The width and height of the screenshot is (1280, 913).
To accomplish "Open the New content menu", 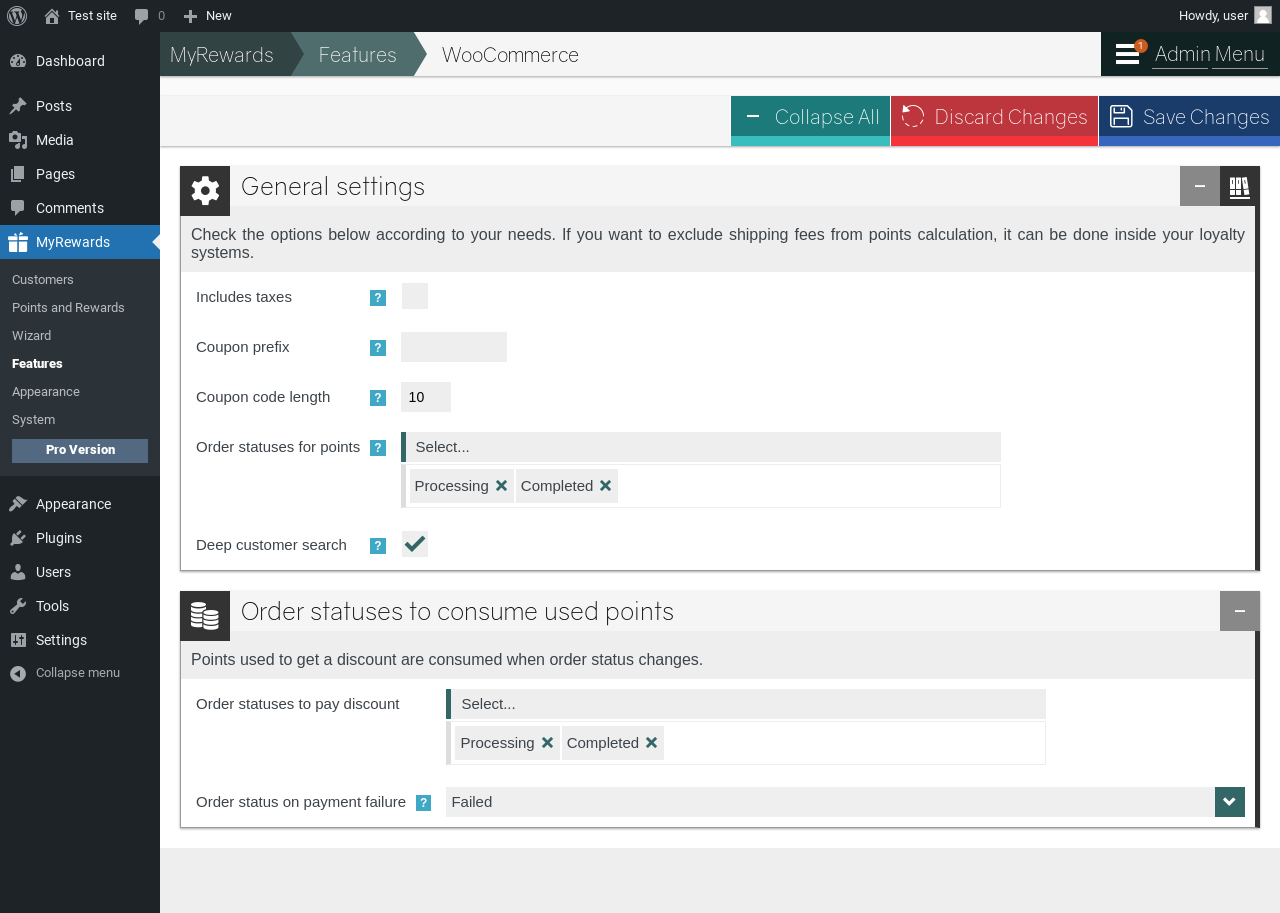I will tap(207, 16).
